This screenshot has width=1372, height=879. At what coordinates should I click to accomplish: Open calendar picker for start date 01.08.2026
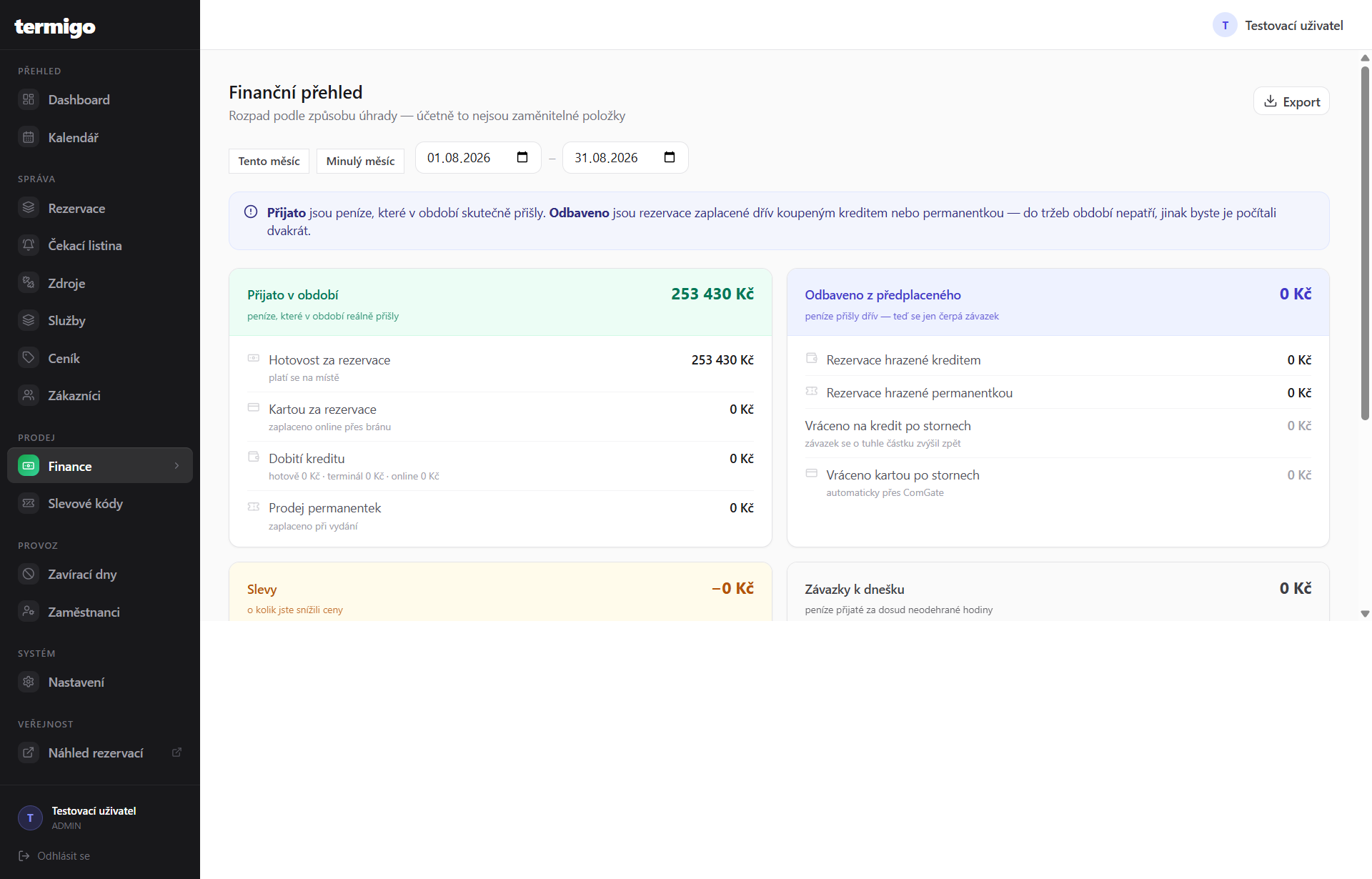tap(522, 157)
